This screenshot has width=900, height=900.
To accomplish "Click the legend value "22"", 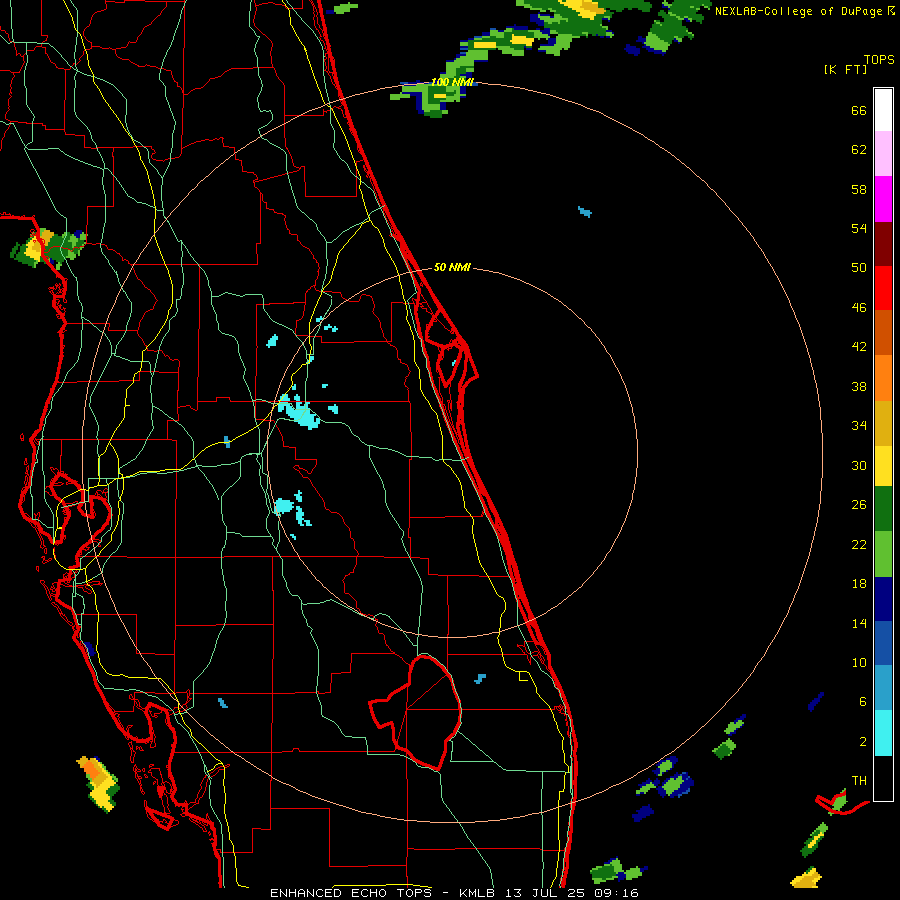I will 859,544.
